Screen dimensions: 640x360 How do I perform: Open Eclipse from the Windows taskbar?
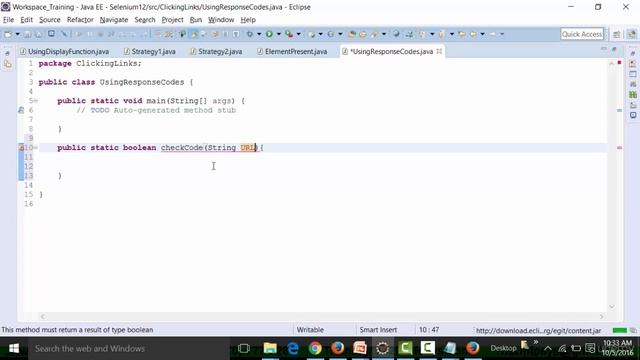coord(382,348)
